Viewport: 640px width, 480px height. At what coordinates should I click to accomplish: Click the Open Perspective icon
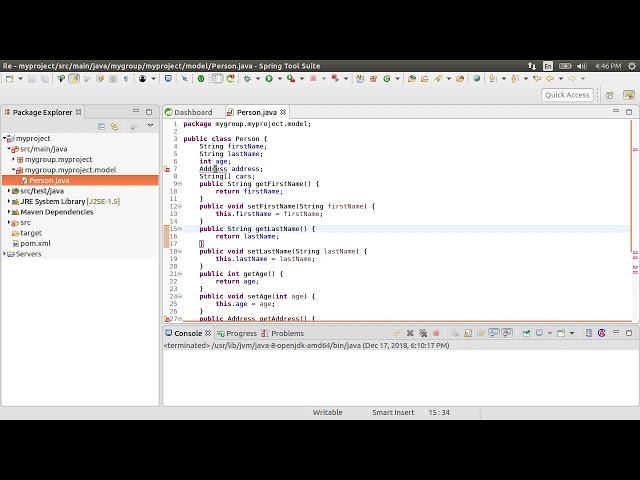click(x=609, y=95)
